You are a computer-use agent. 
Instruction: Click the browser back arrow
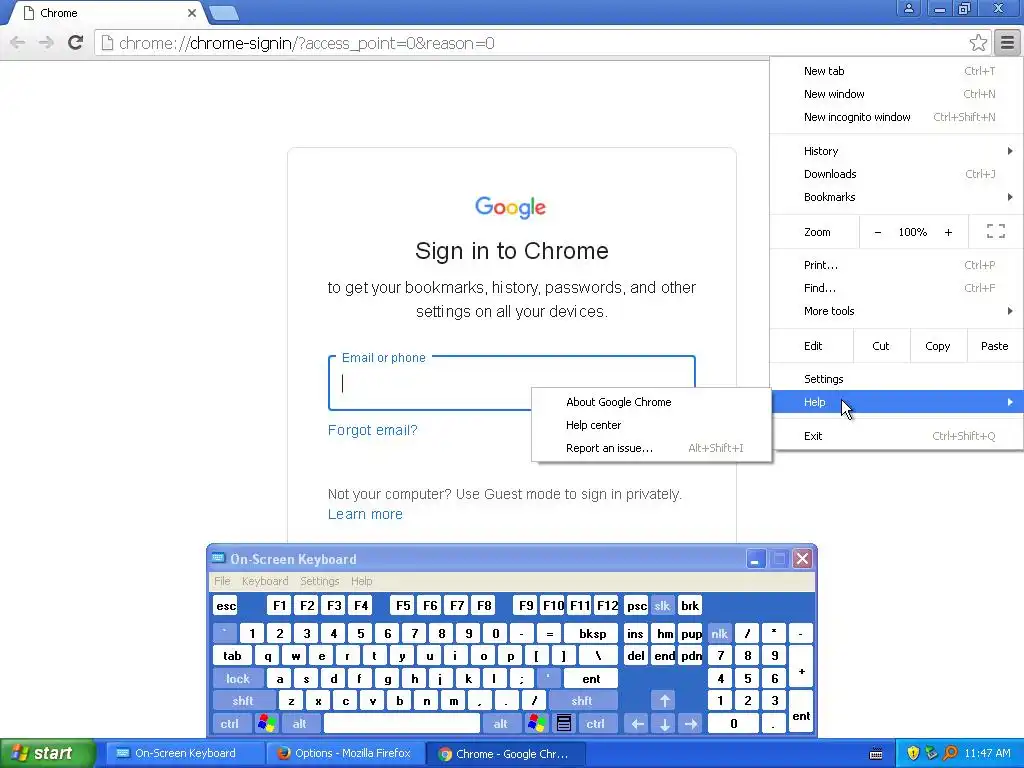click(x=18, y=43)
